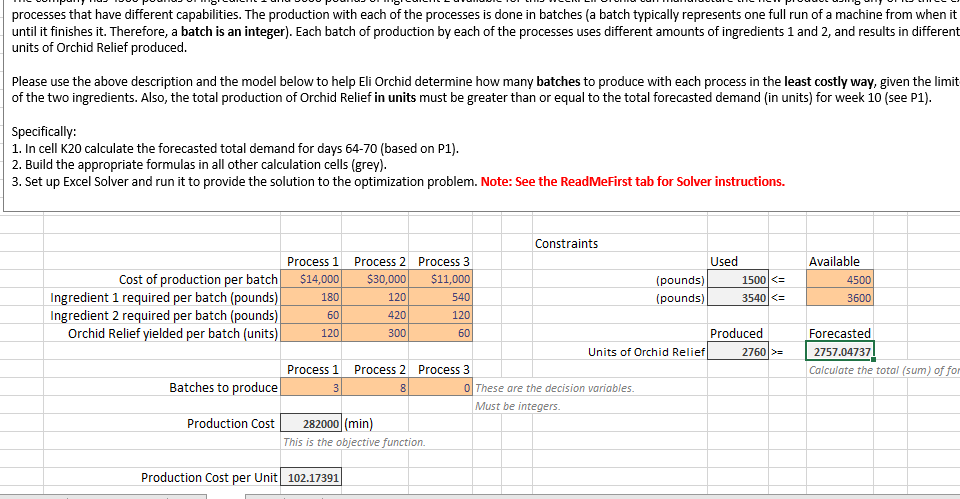
Task: Click the Forecasted cell showing 2757.04737
Action: tap(840, 352)
